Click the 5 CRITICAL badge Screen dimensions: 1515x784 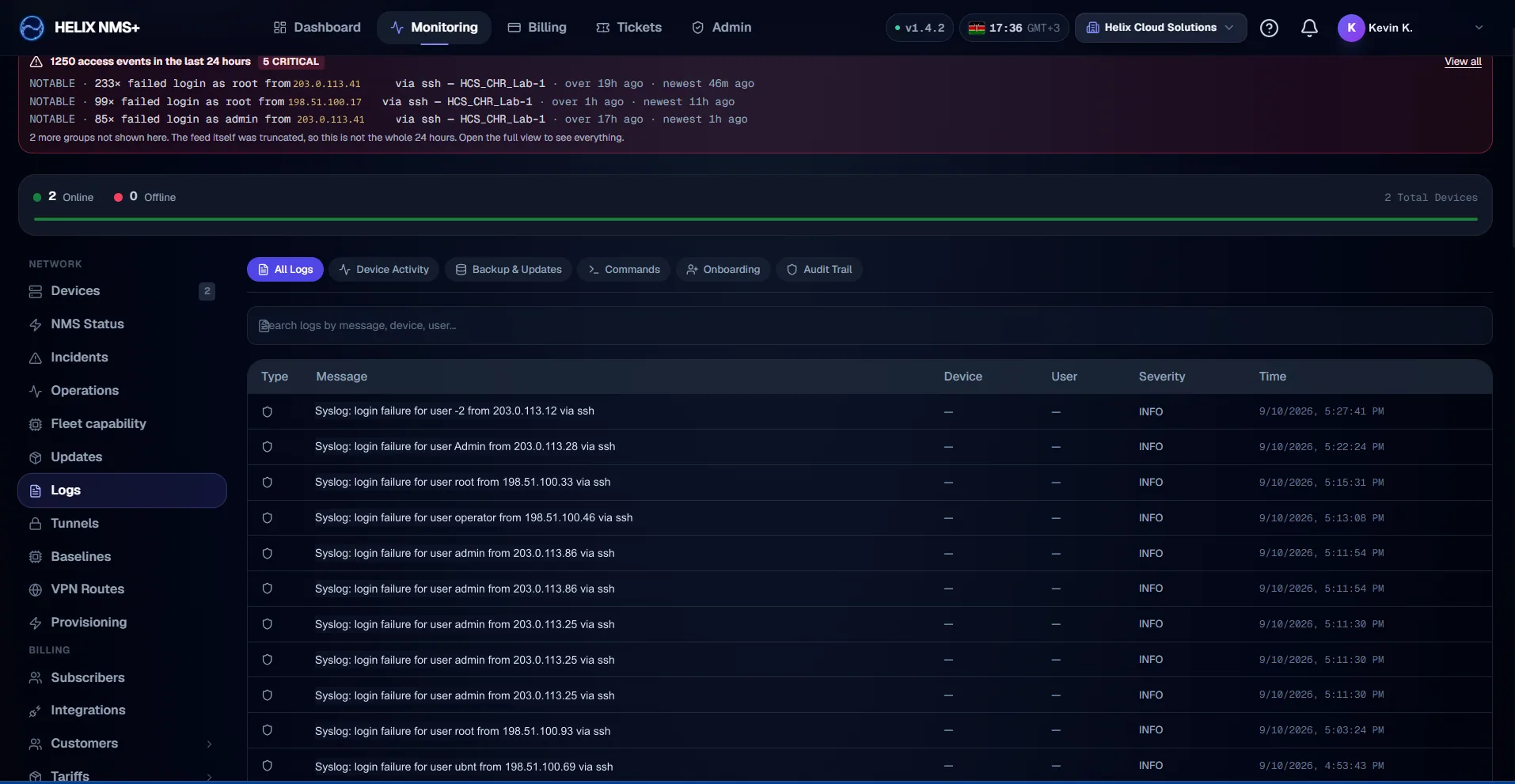[x=290, y=62]
